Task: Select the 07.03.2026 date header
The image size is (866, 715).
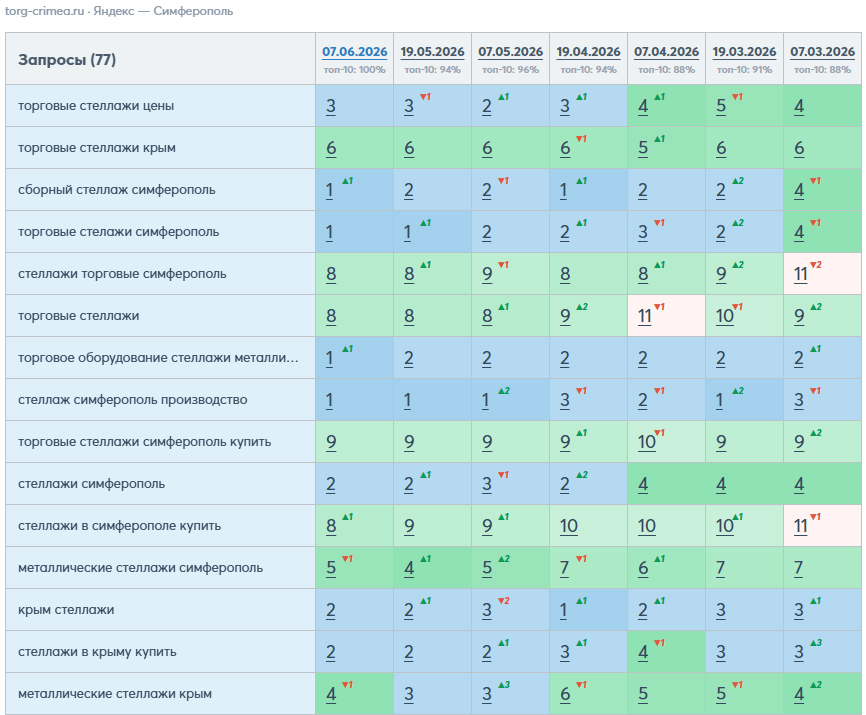Action: point(822,52)
